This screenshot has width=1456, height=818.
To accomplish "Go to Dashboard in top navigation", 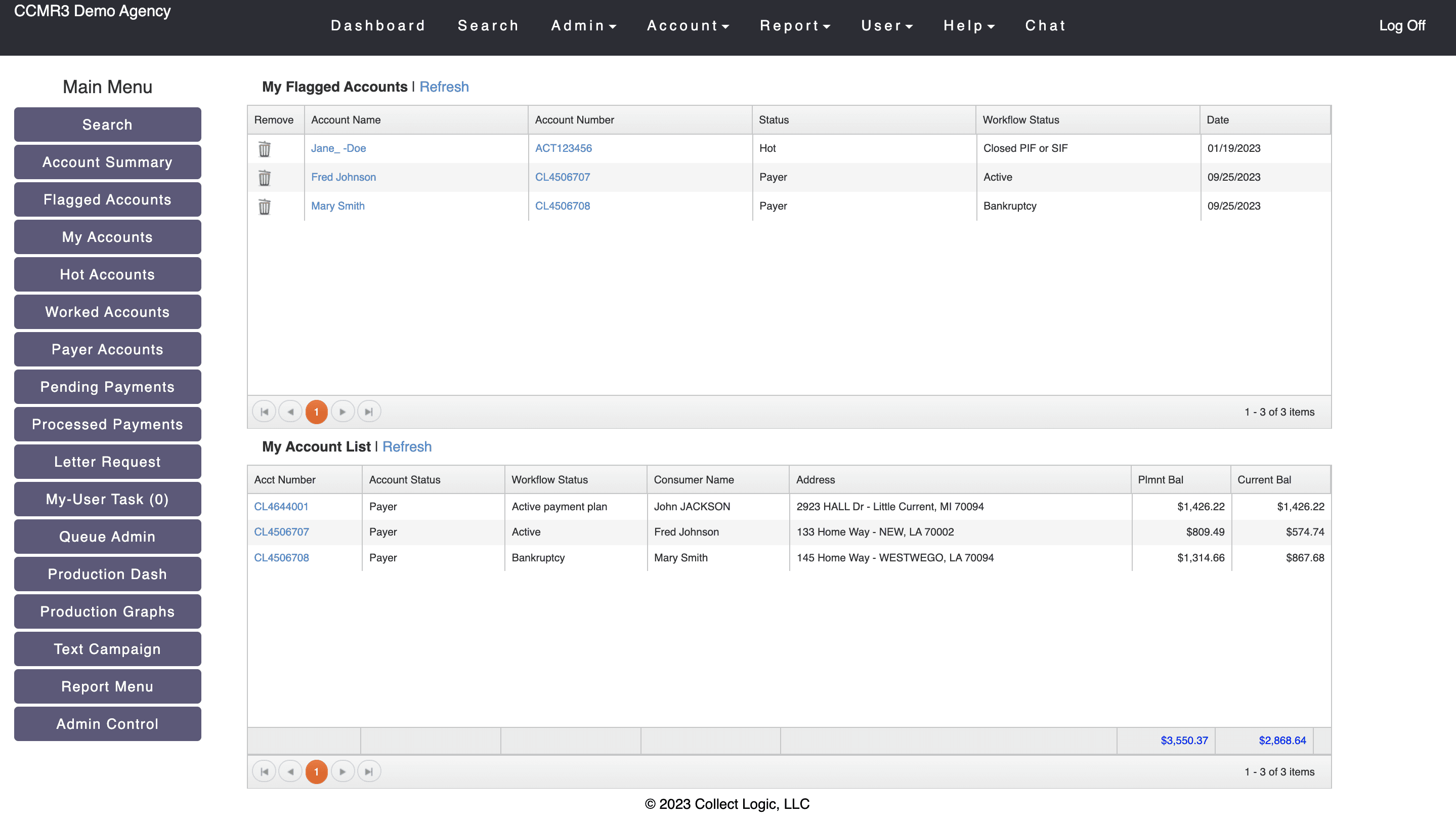I will point(377,26).
